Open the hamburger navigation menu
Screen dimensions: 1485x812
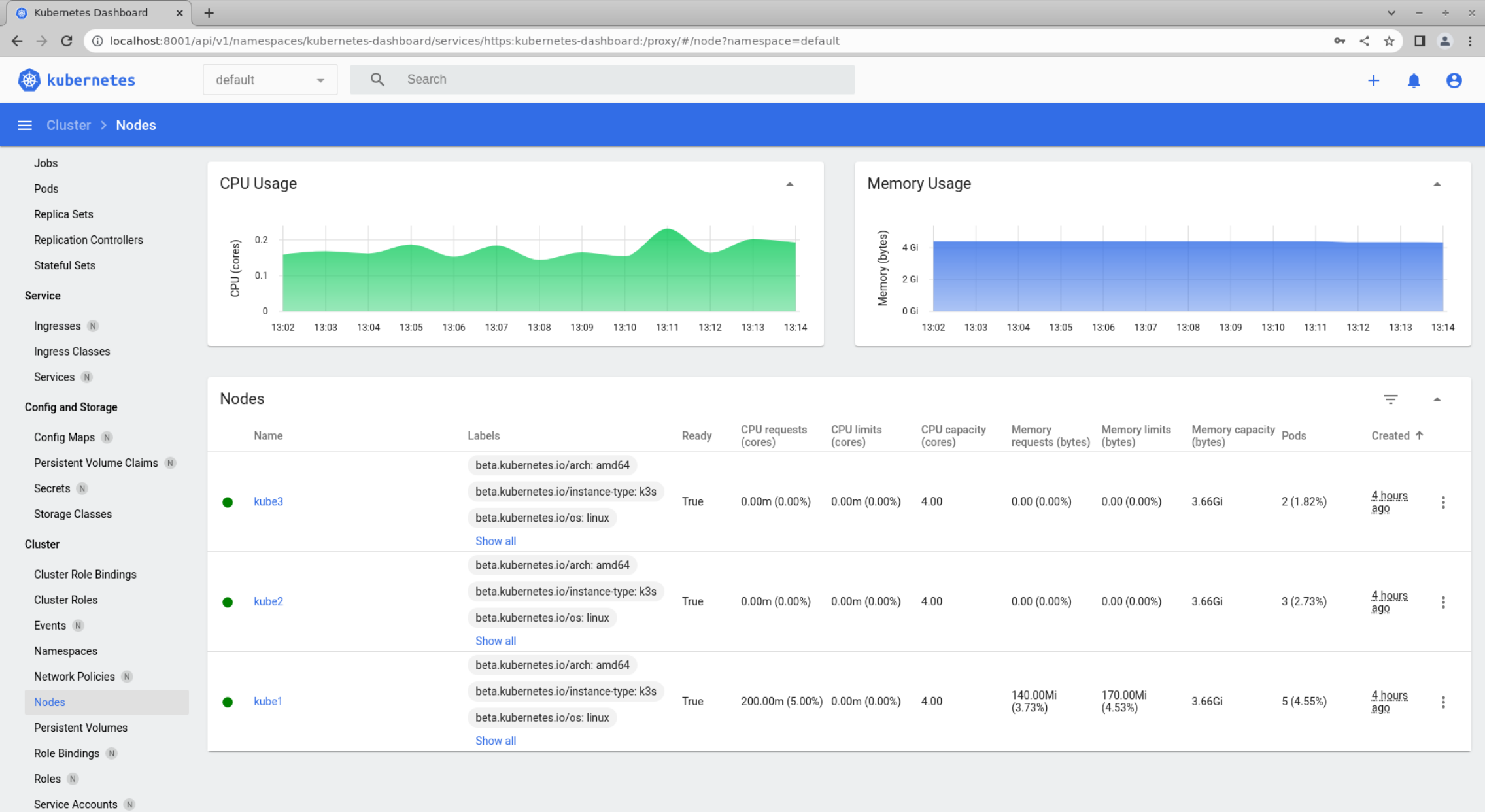pos(25,125)
